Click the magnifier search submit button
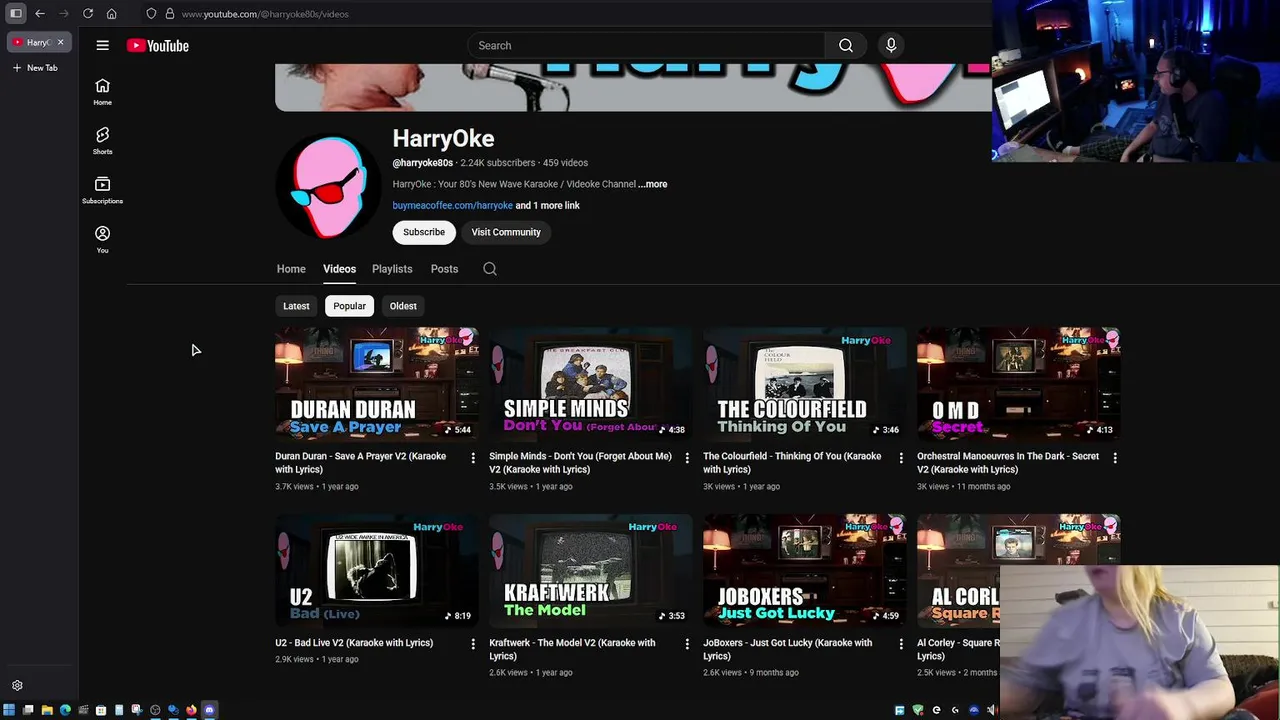This screenshot has width=1280, height=720. coord(846,45)
